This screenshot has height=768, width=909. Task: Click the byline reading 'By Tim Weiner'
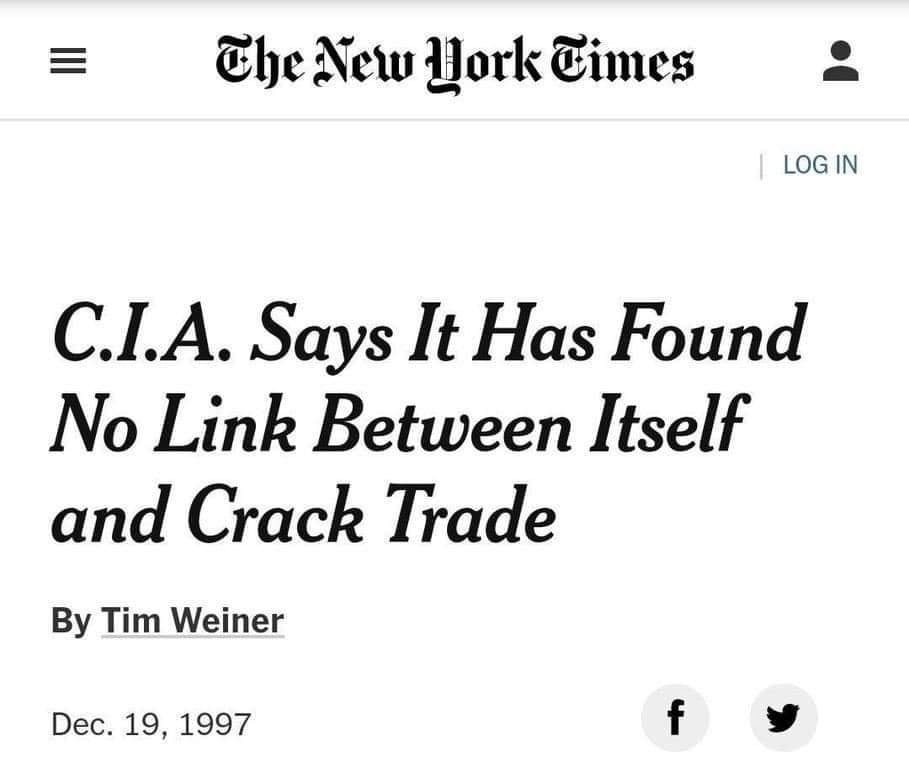168,621
